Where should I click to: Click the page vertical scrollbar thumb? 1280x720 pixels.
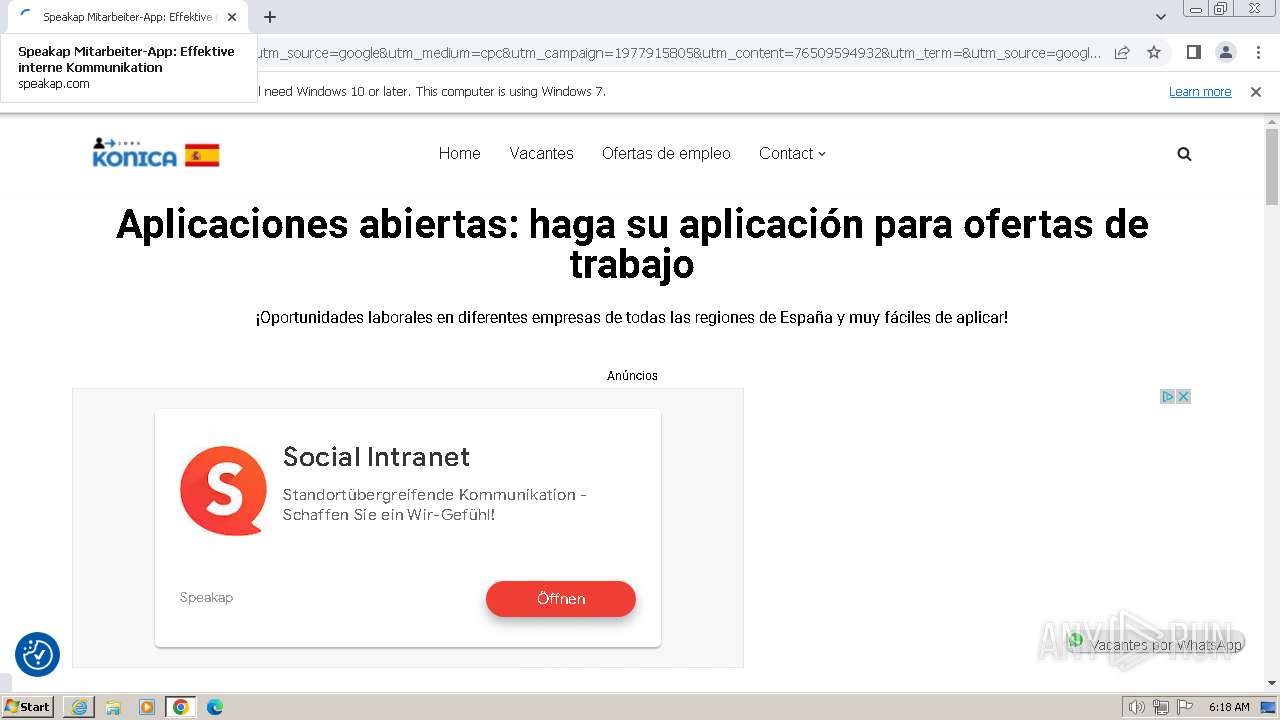point(1272,166)
